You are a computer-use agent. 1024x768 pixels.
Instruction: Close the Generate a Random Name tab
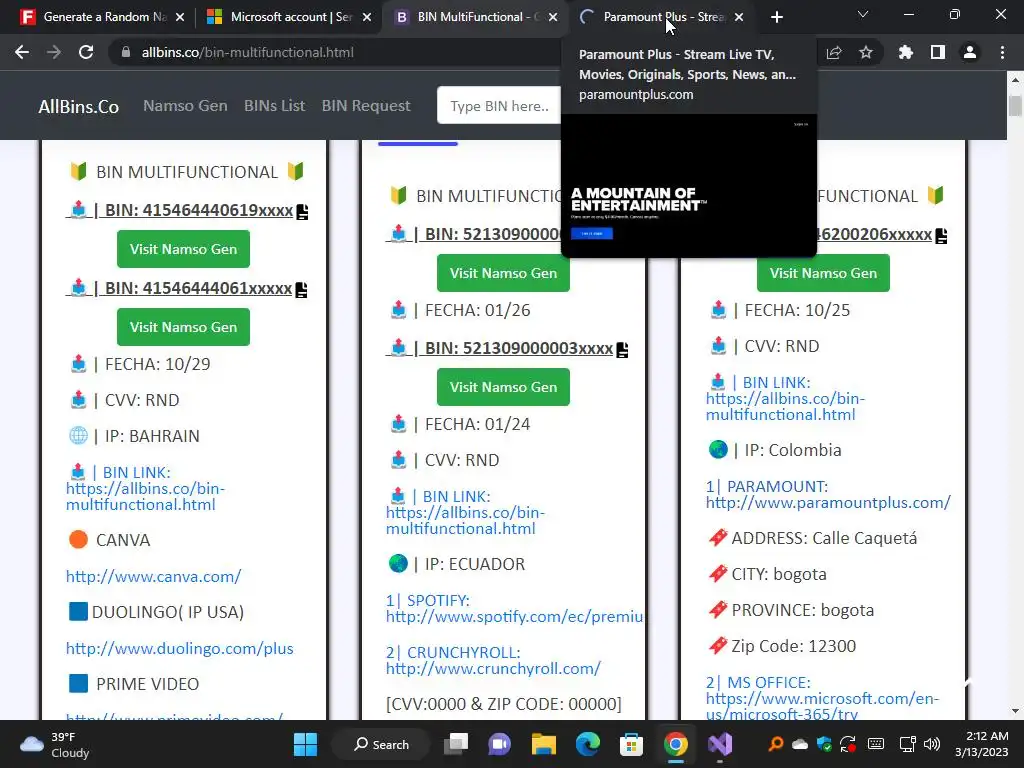coord(180,17)
